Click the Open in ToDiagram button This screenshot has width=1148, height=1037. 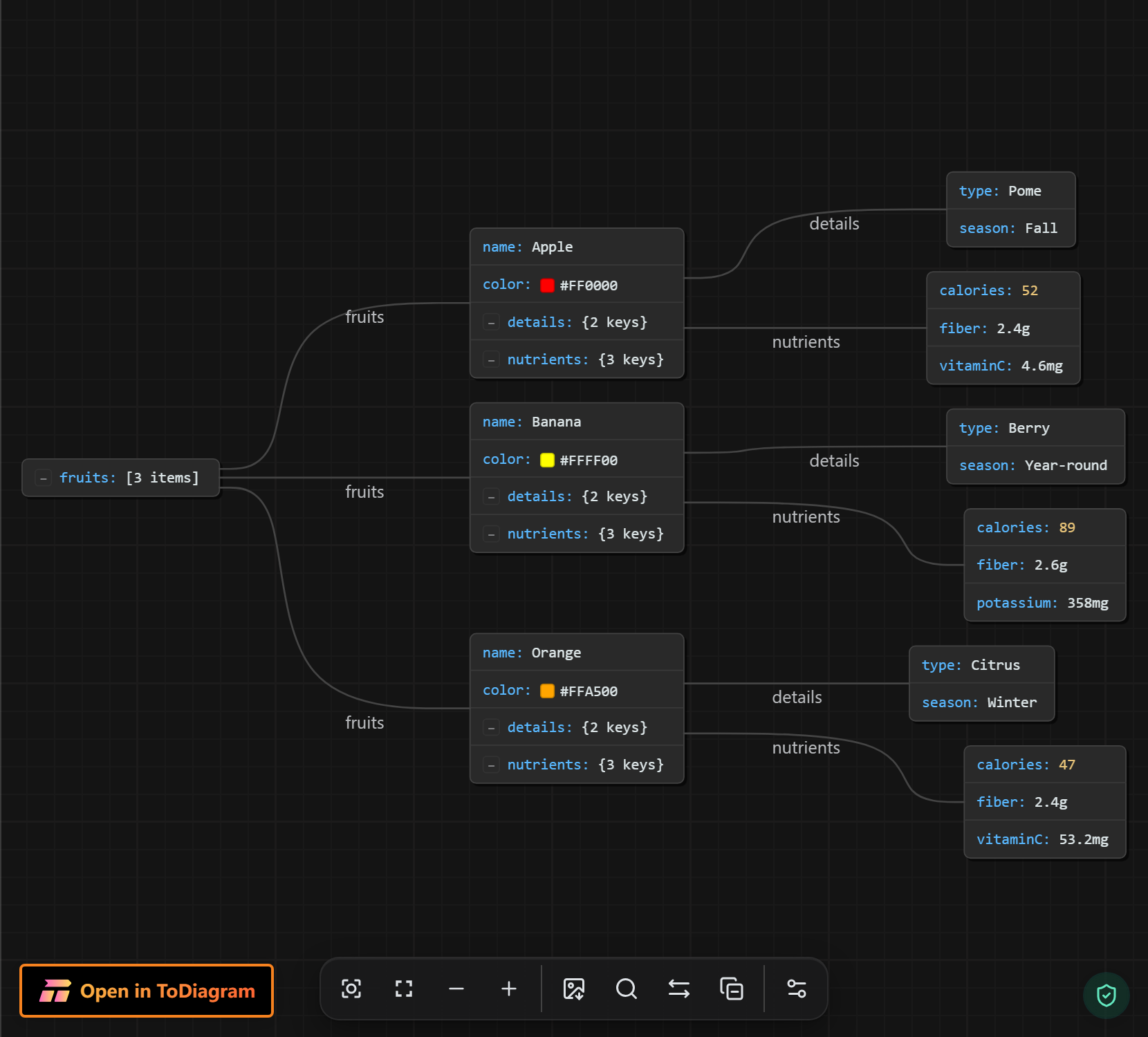147,991
